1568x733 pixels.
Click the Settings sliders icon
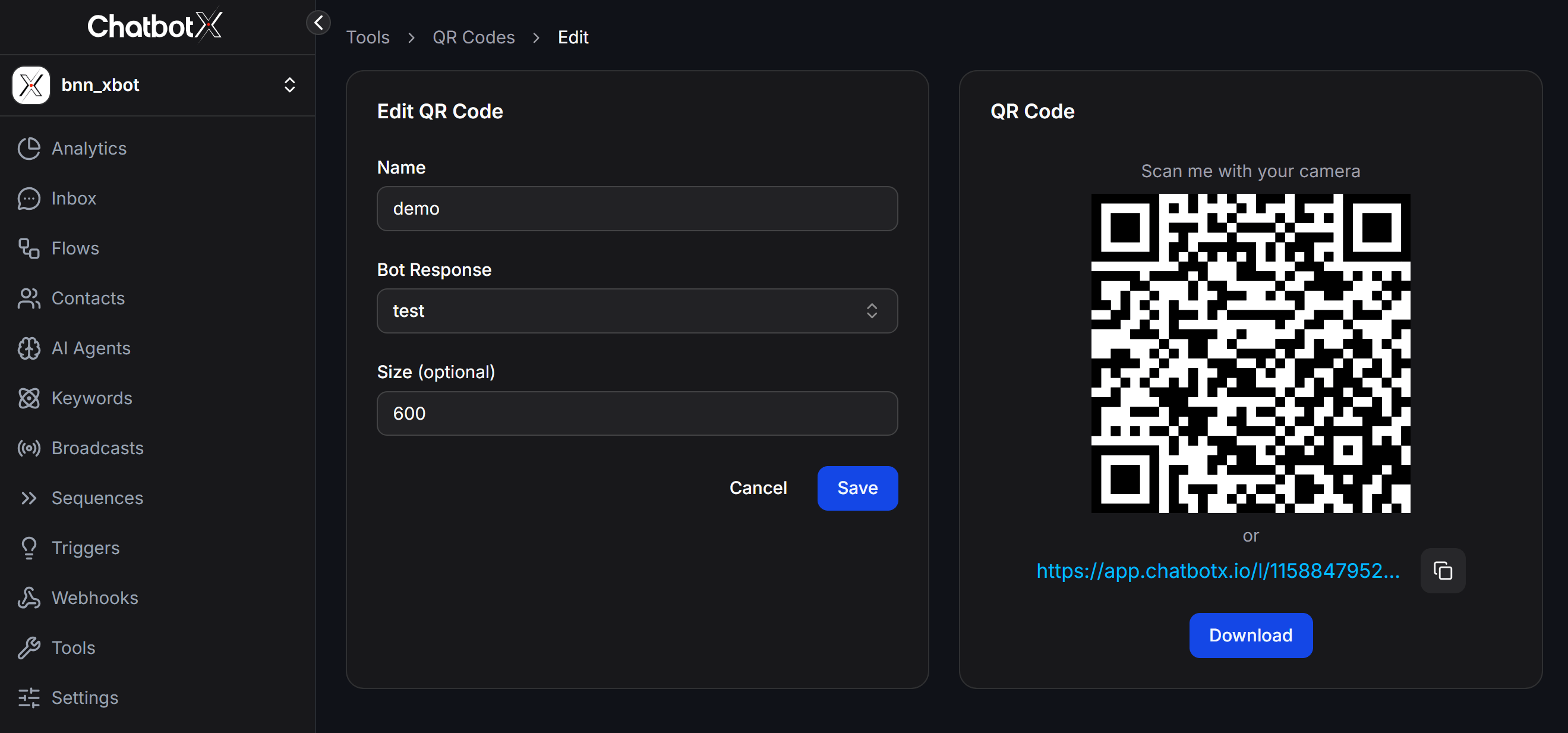[29, 698]
